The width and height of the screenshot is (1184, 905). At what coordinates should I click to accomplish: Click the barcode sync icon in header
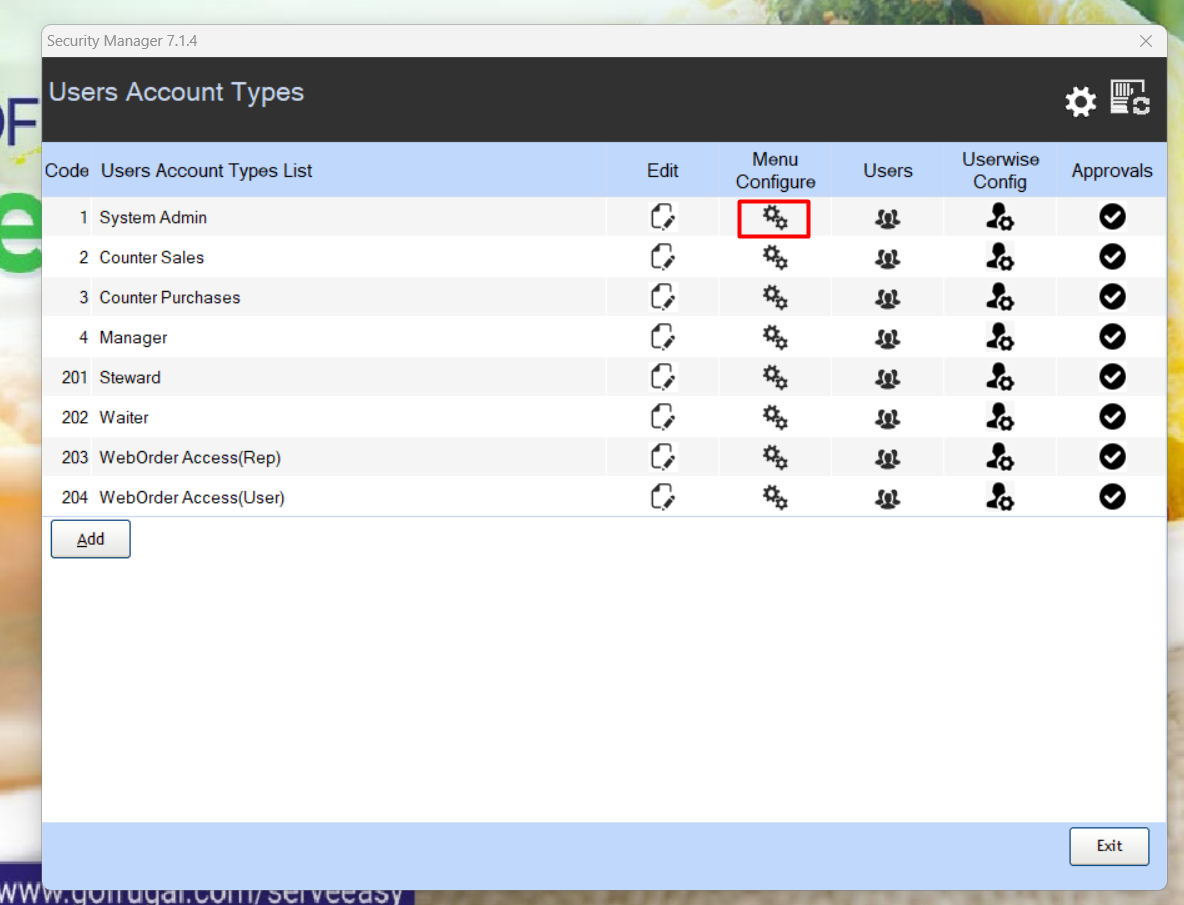click(1130, 98)
